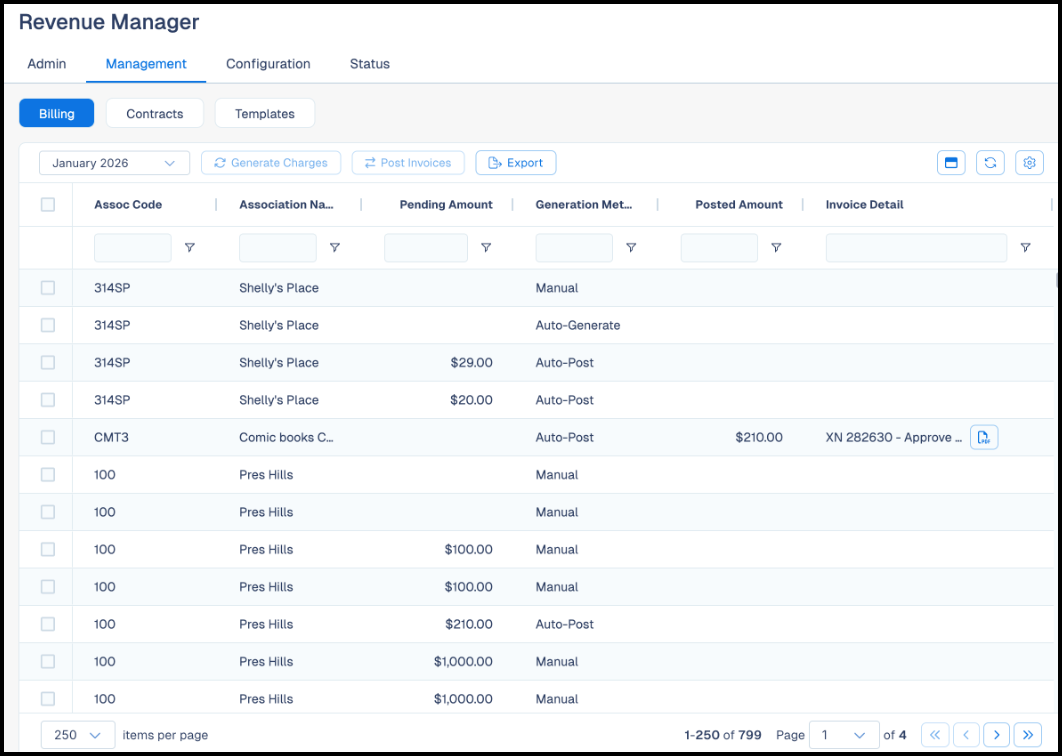The width and height of the screenshot is (1062, 756).
Task: Click the Post Invoices button
Action: tap(408, 163)
